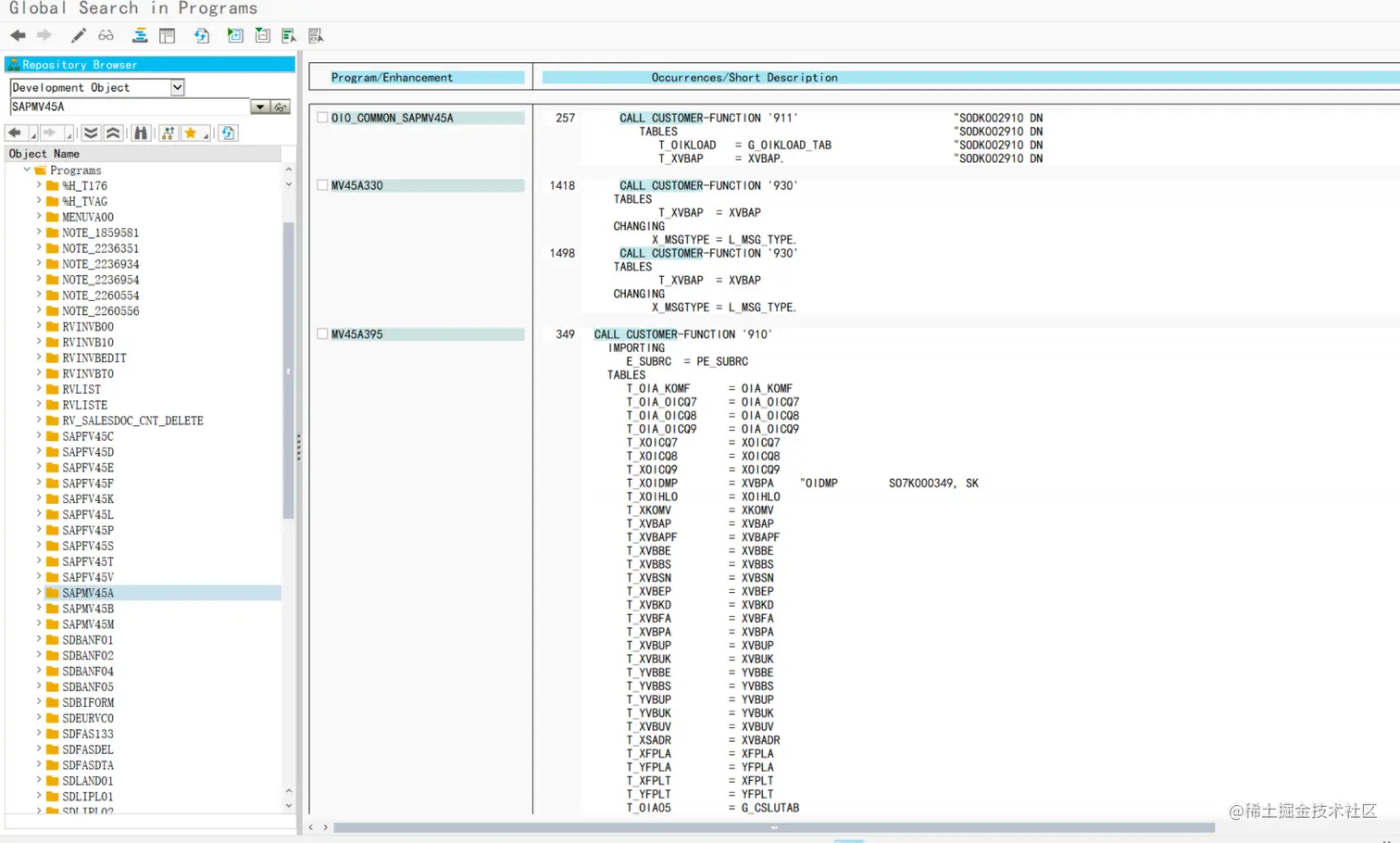Open the Development Object dropdown
The width and height of the screenshot is (1400, 843).
[x=178, y=87]
